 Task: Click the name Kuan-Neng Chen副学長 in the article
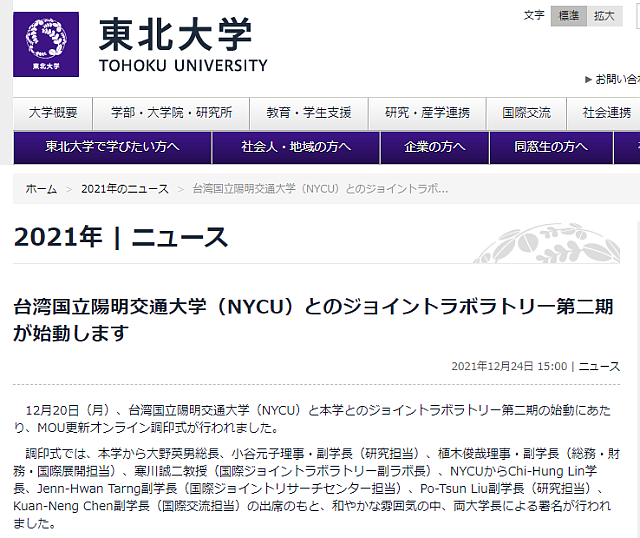click(x=81, y=506)
